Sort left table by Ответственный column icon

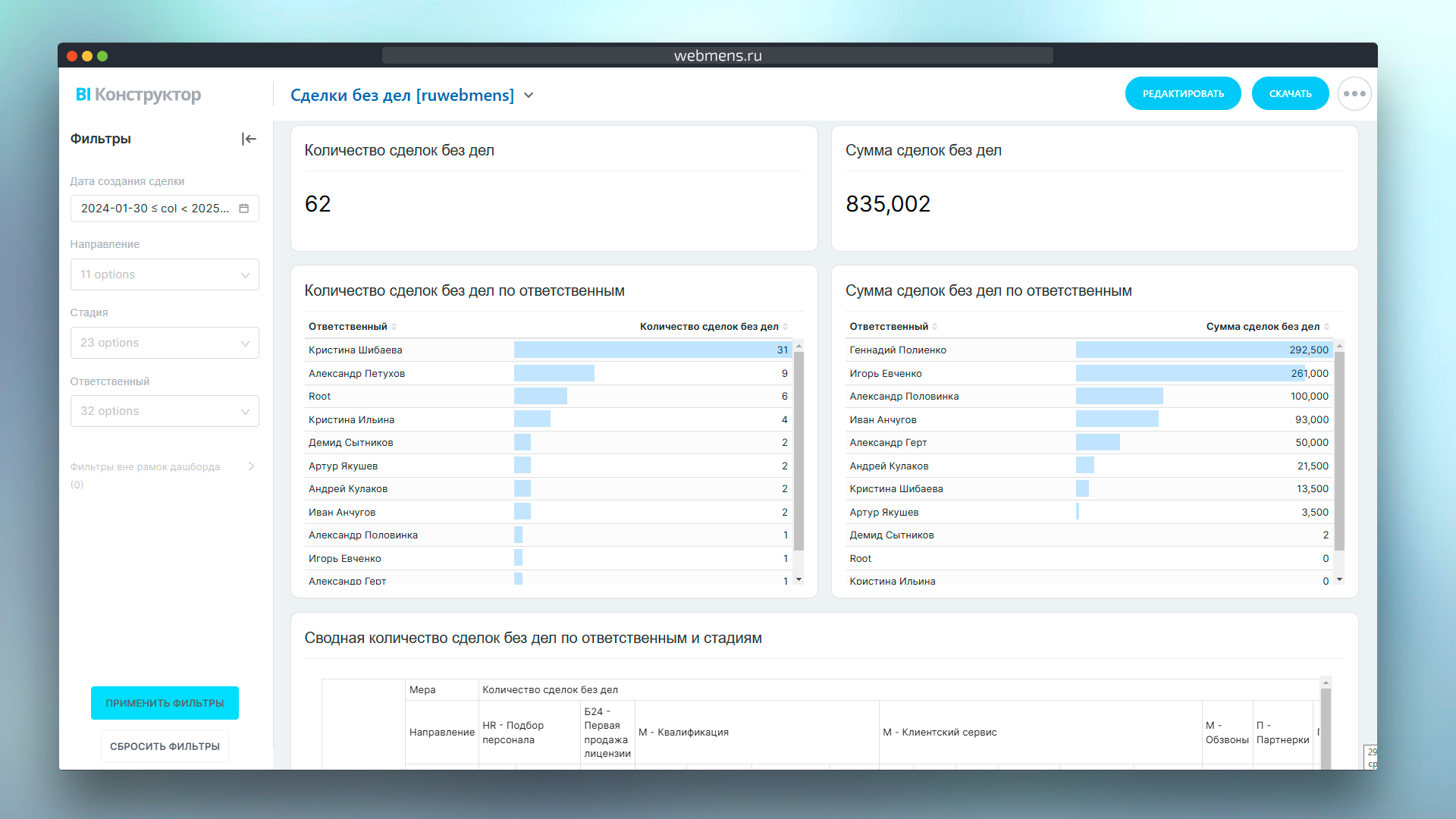coord(394,327)
